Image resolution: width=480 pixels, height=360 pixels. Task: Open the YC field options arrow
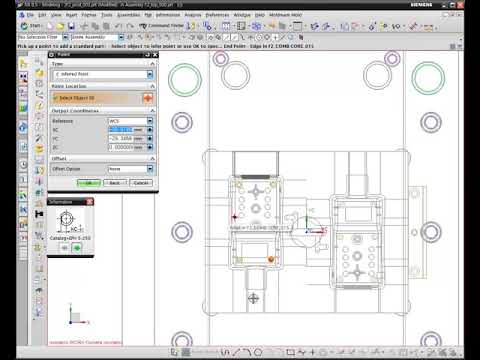click(x=150, y=138)
